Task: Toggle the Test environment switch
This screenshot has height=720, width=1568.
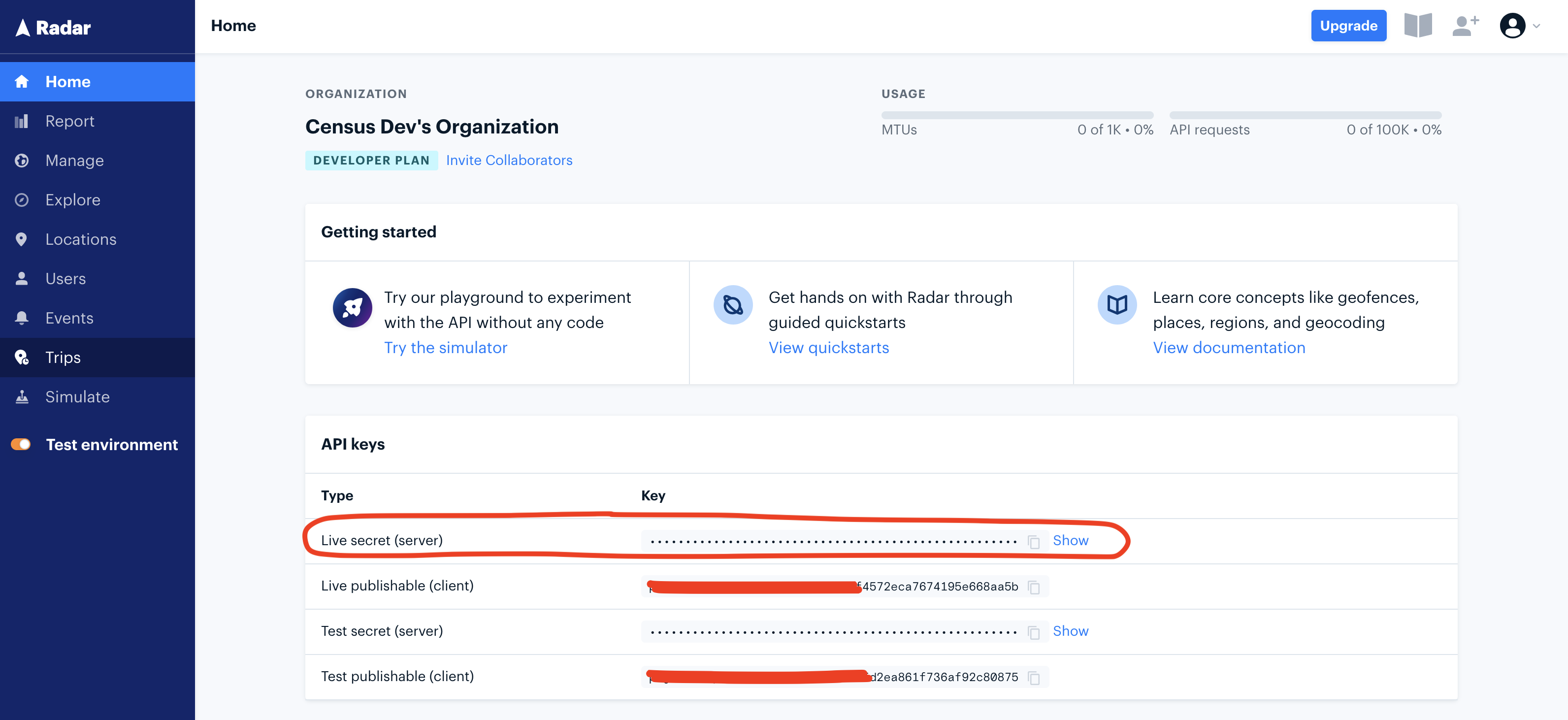Action: click(x=21, y=444)
